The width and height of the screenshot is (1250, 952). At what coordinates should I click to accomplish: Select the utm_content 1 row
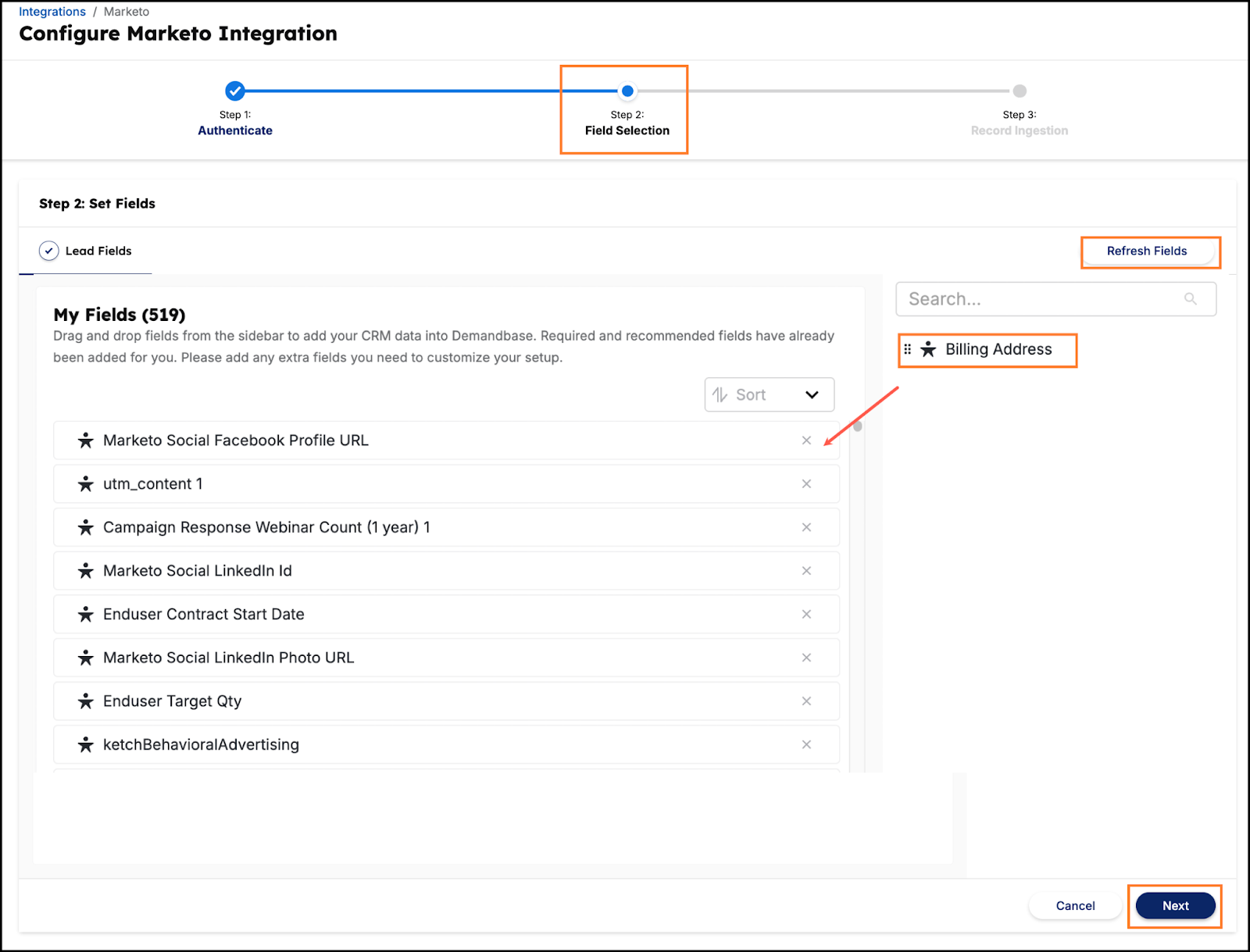447,484
